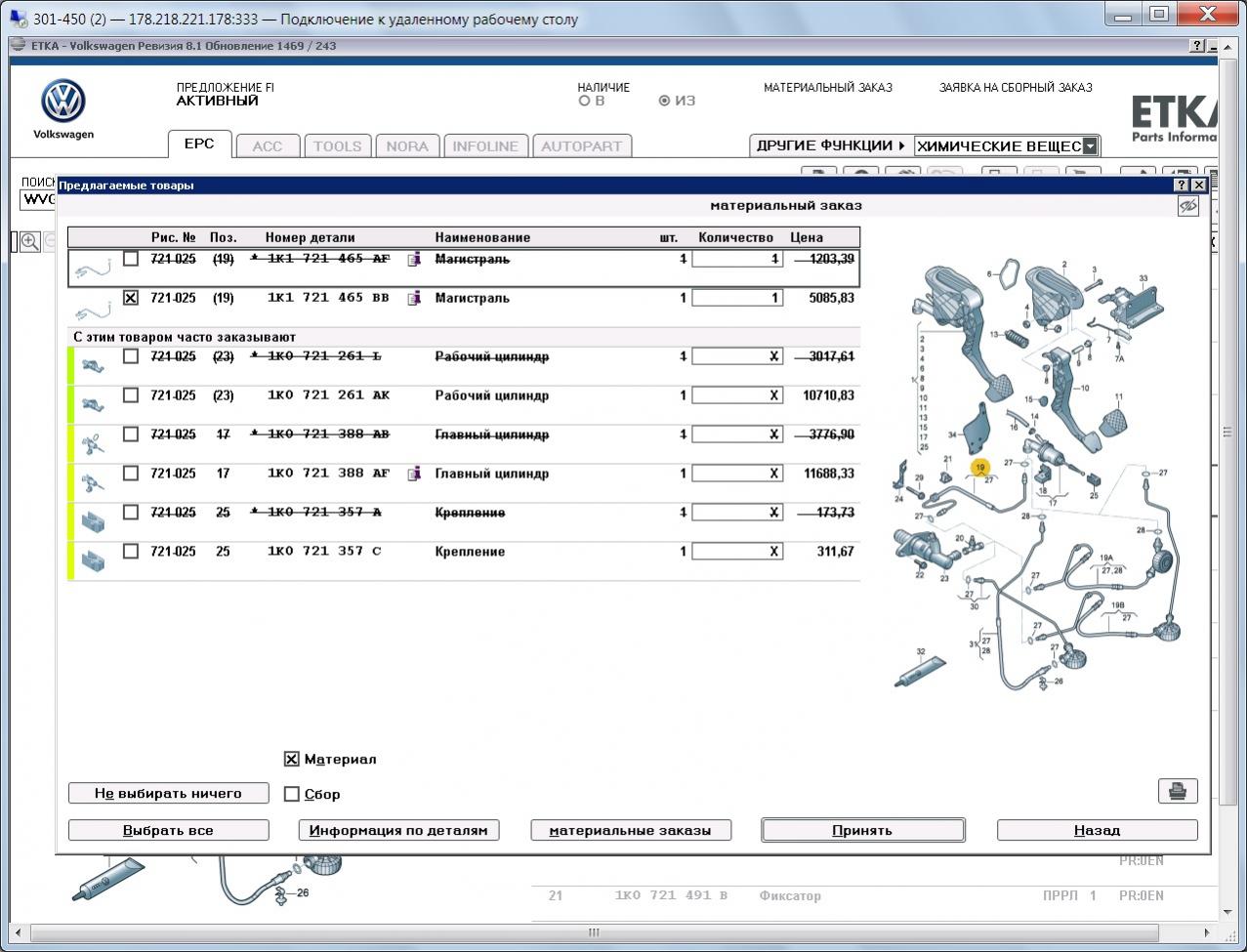
Task: Toggle the crossed-eye hide icon
Action: click(x=1187, y=206)
